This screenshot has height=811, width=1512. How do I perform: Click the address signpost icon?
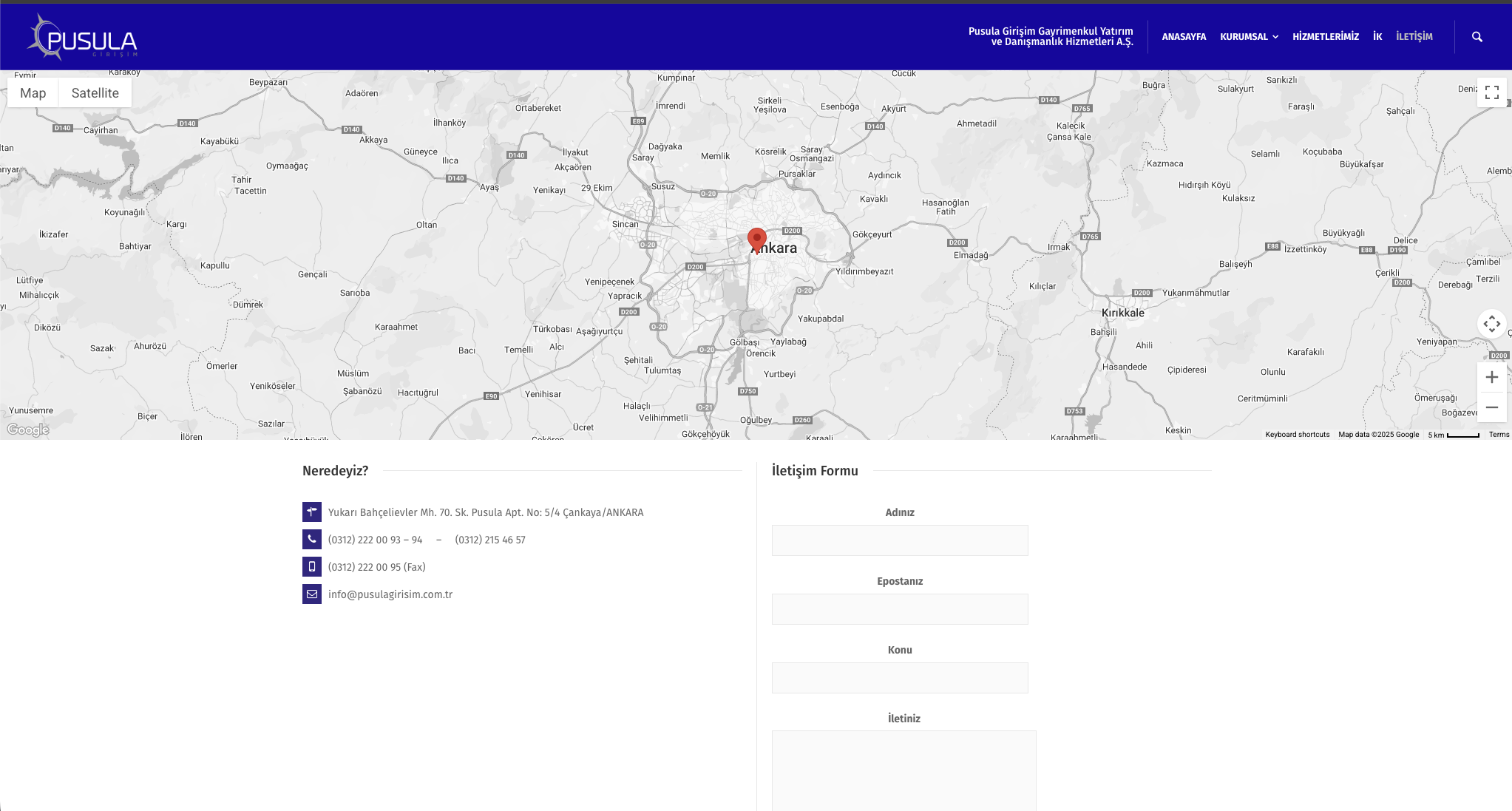[311, 512]
